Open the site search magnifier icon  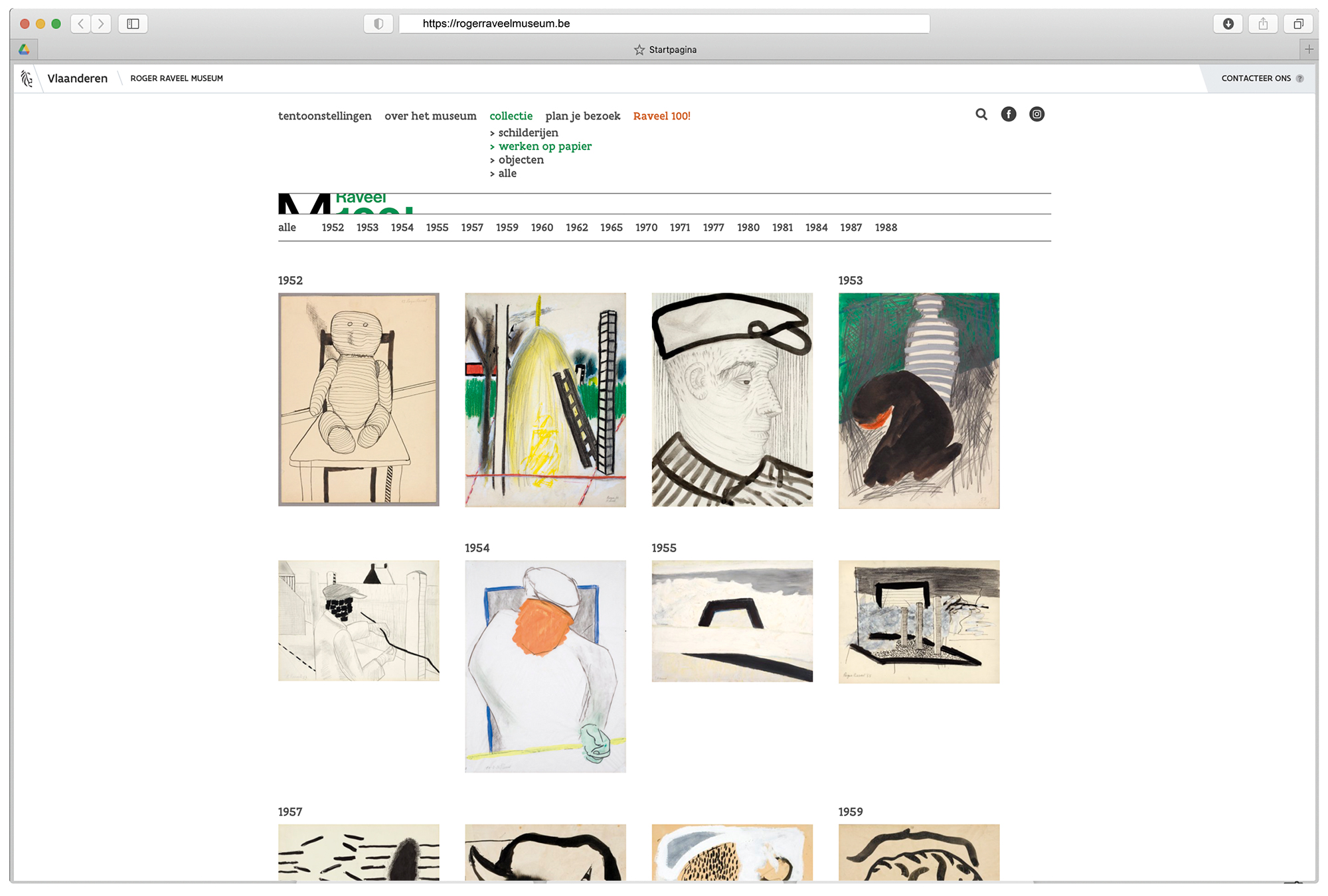tap(981, 114)
